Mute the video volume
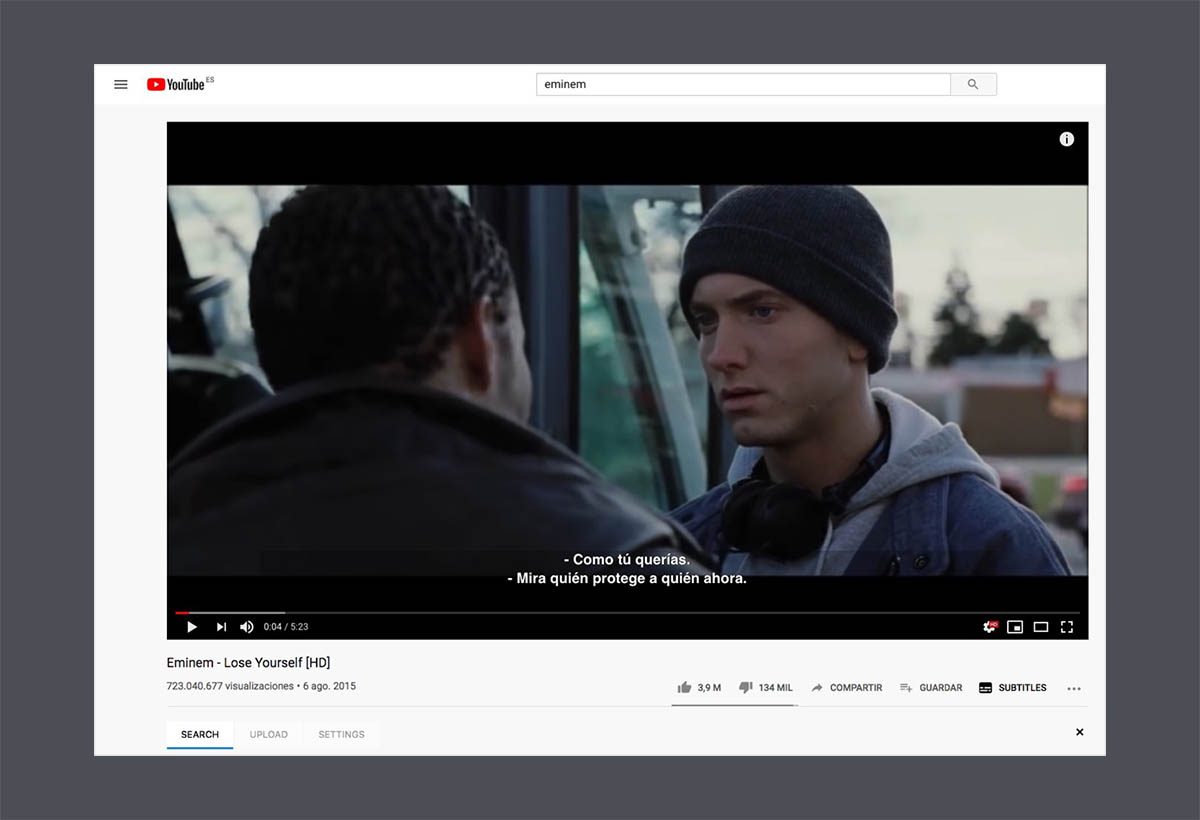This screenshot has width=1200, height=820. pyautogui.click(x=247, y=627)
